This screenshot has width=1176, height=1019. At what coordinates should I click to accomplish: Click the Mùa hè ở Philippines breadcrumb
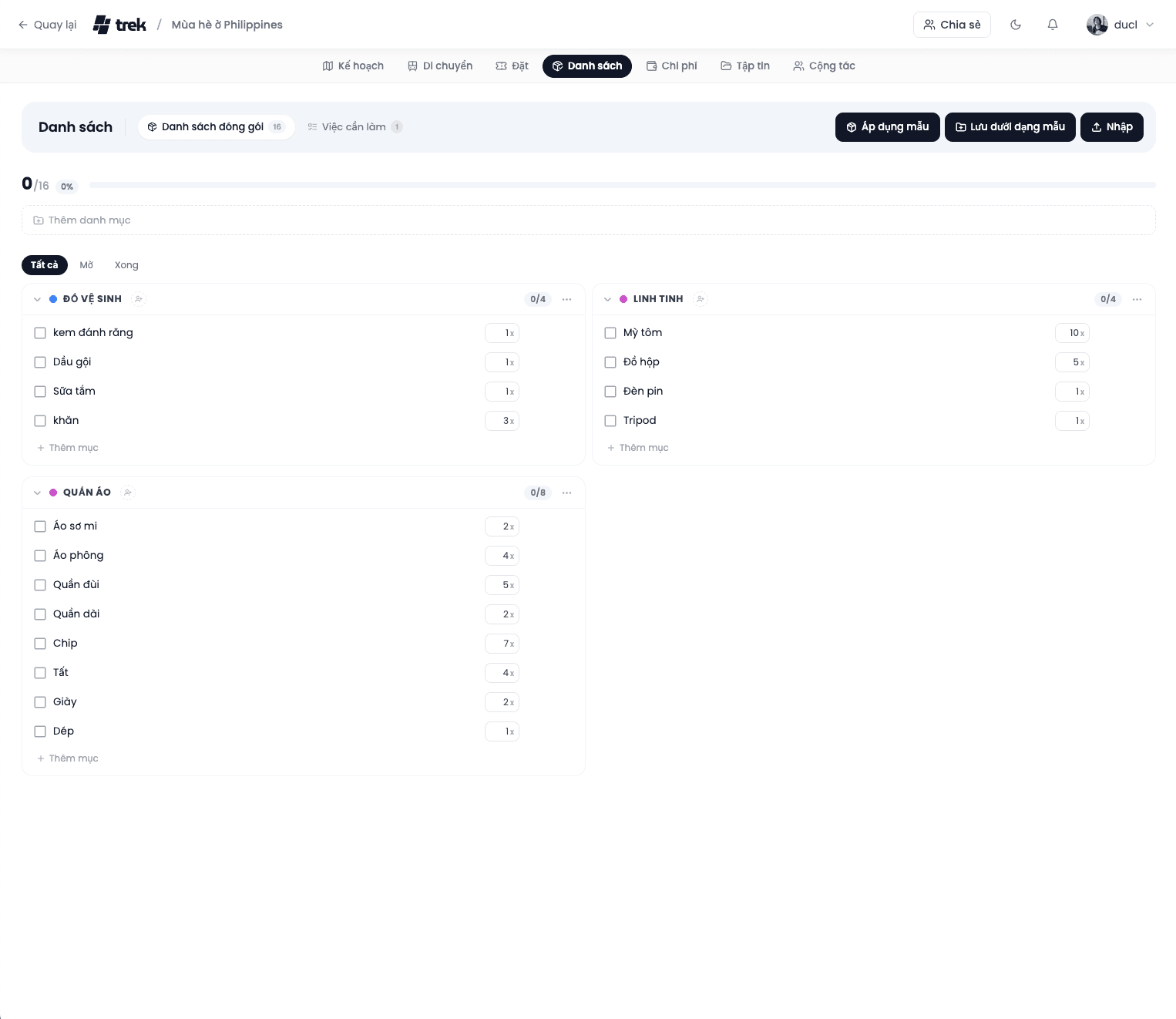point(227,25)
